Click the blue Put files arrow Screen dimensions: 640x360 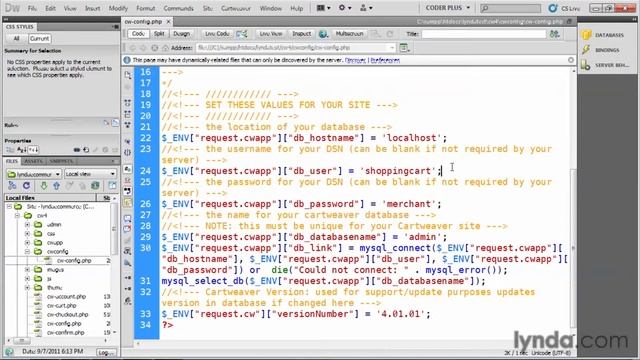click(56, 186)
